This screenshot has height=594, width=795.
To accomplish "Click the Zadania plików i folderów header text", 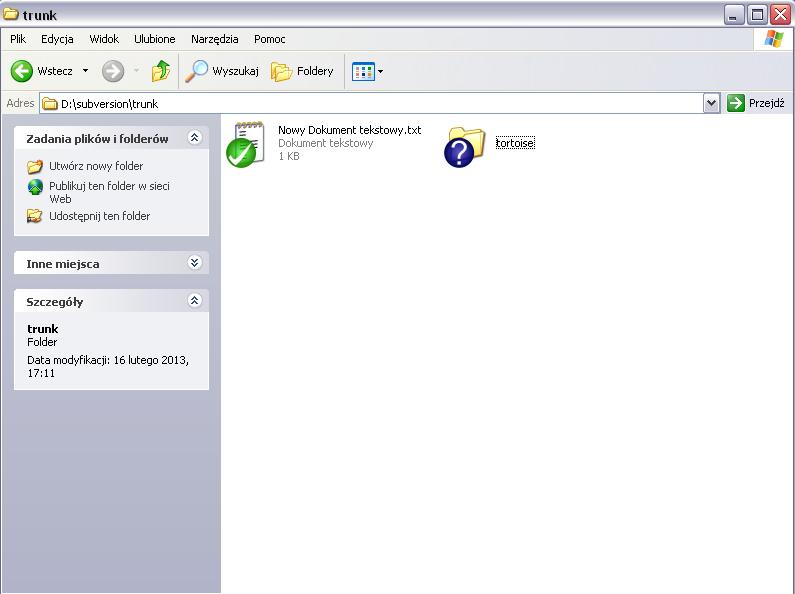I will coord(97,139).
